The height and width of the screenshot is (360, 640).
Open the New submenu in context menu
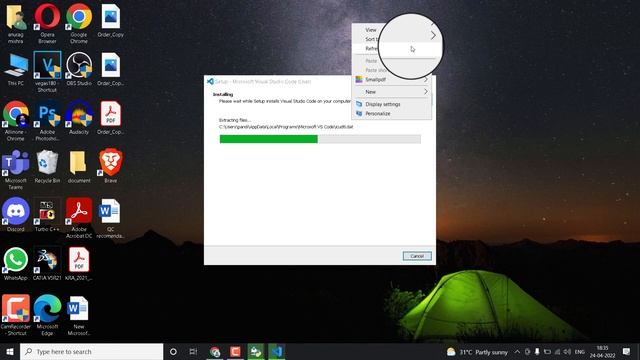click(x=391, y=92)
